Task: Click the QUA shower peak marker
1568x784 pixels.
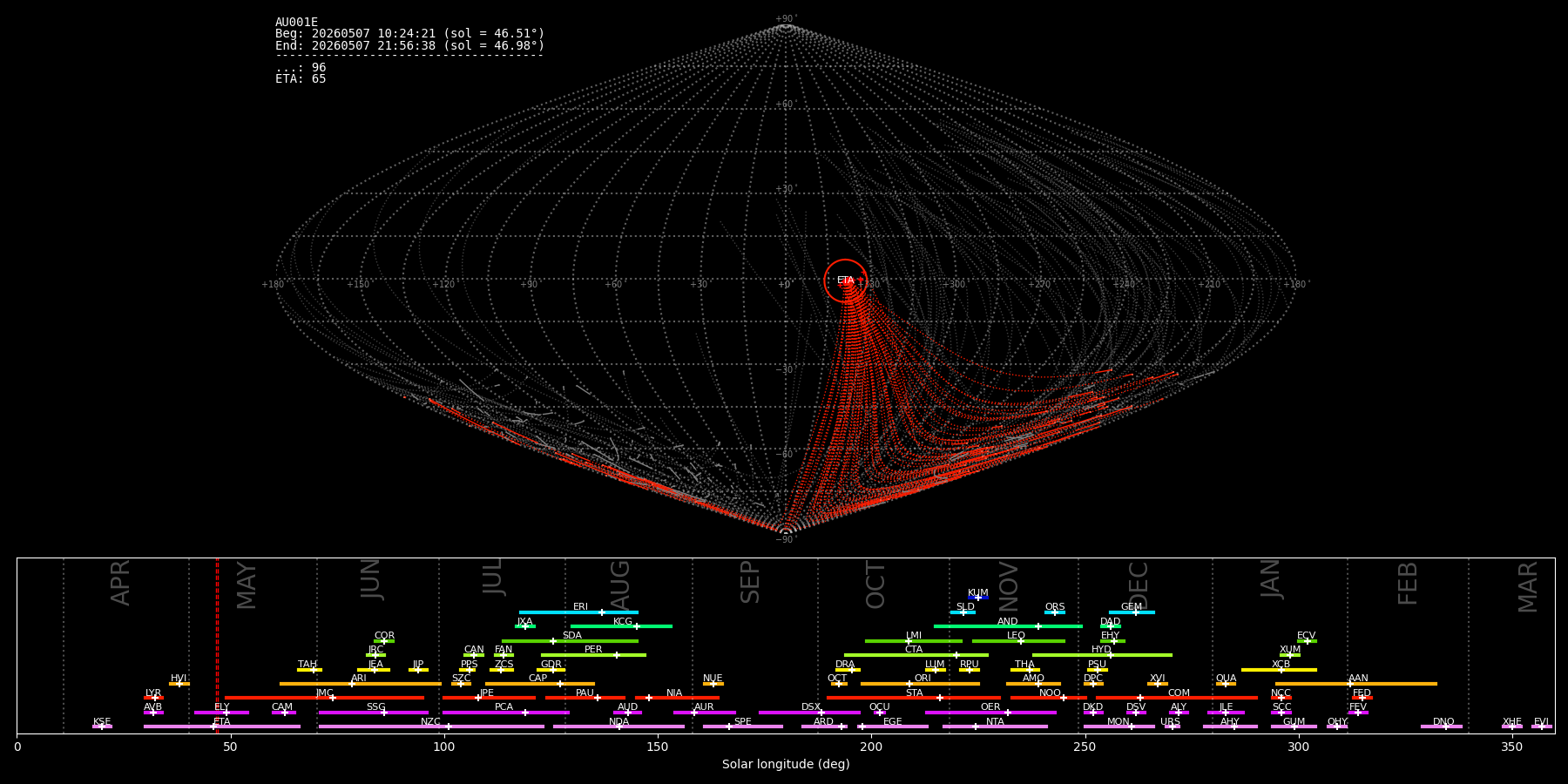Action: click(1225, 684)
